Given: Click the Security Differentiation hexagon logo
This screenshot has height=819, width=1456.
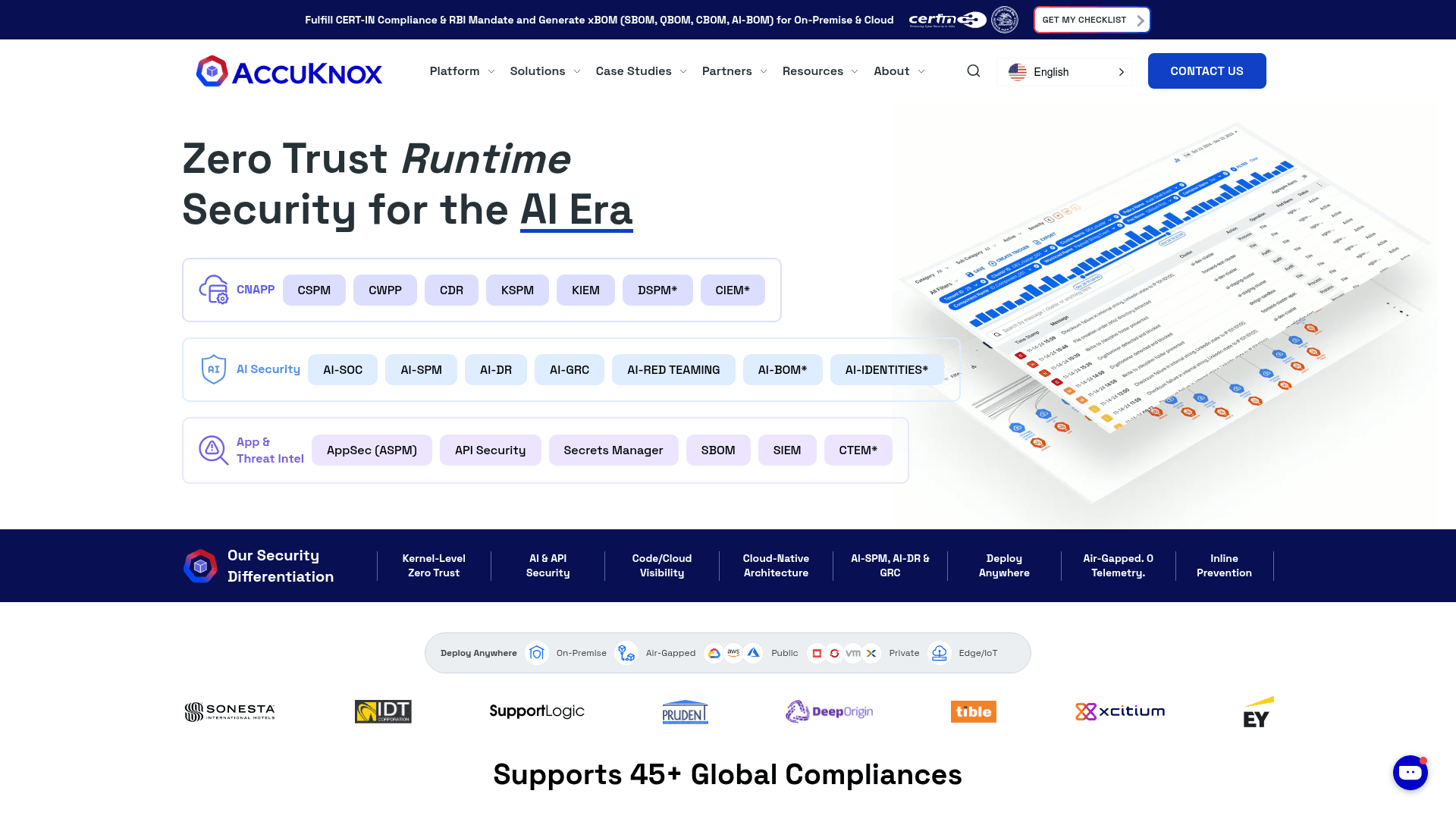Looking at the screenshot, I should [x=200, y=566].
